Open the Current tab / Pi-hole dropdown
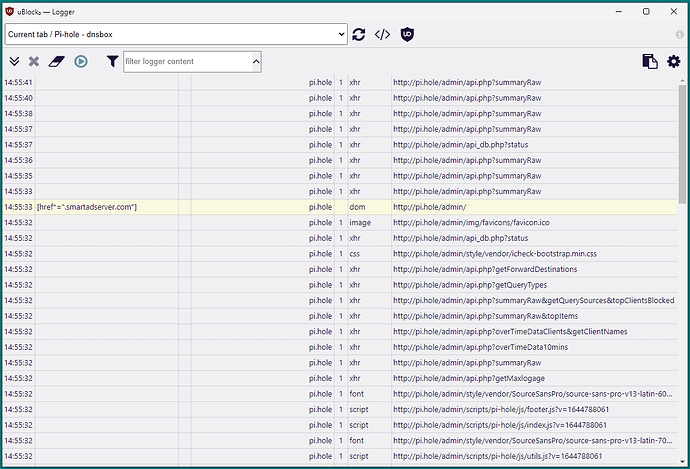The height and width of the screenshot is (469, 690). point(176,34)
